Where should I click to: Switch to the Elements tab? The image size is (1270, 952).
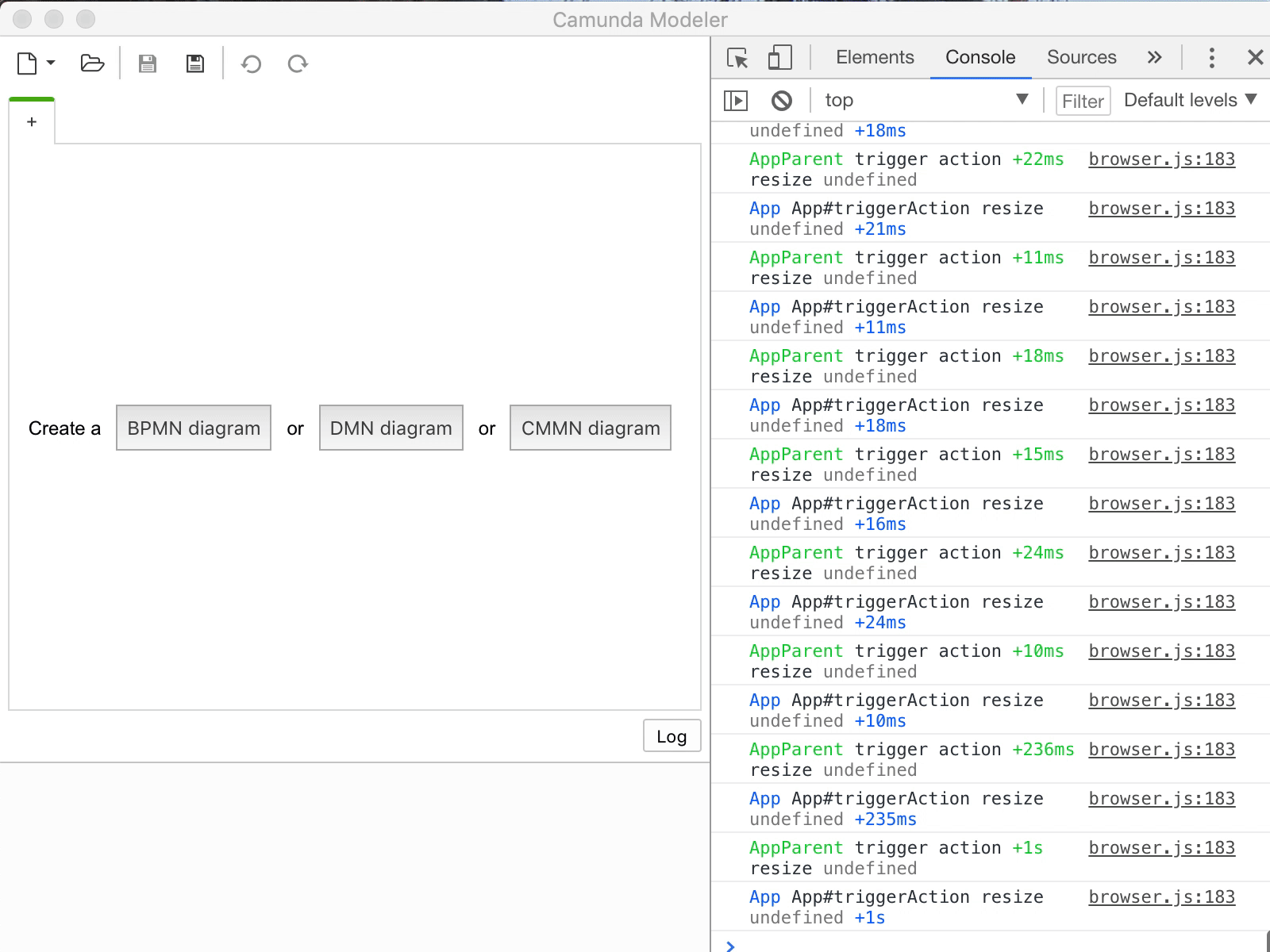[x=875, y=57]
